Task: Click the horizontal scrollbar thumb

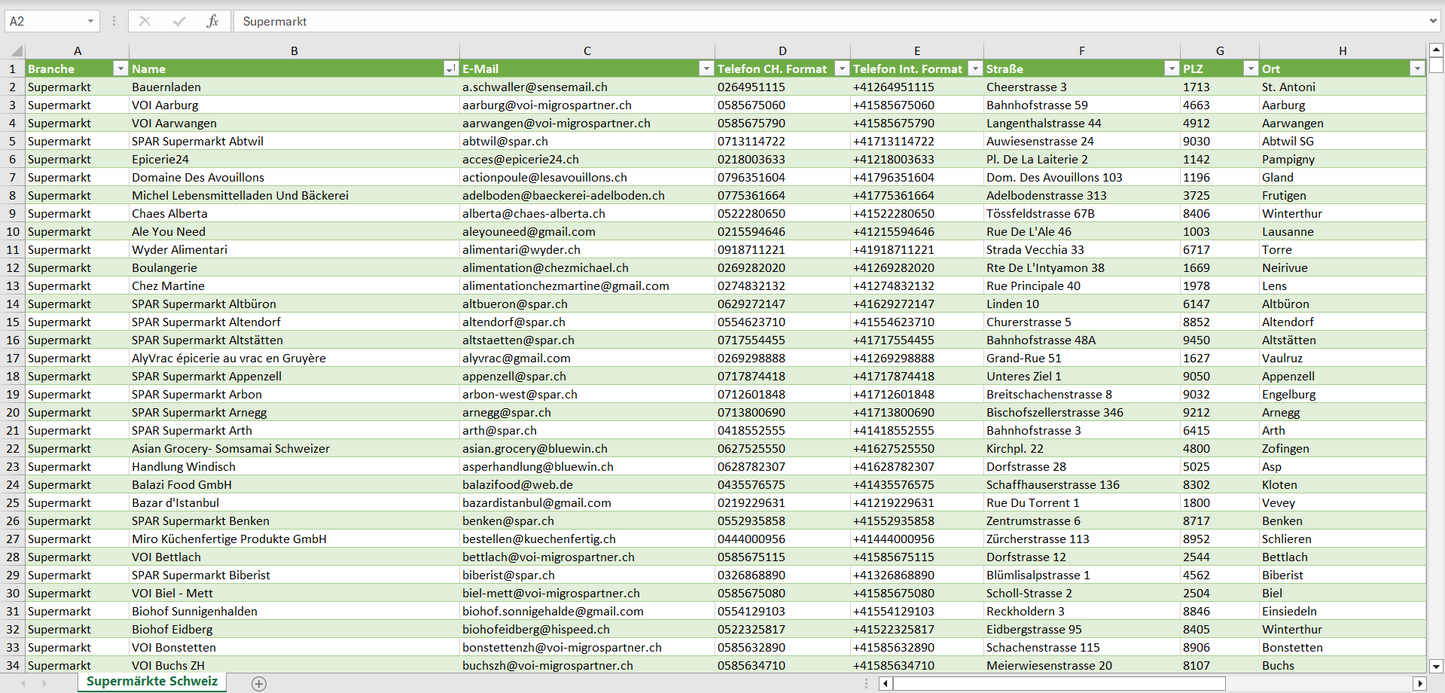Action: point(1058,684)
